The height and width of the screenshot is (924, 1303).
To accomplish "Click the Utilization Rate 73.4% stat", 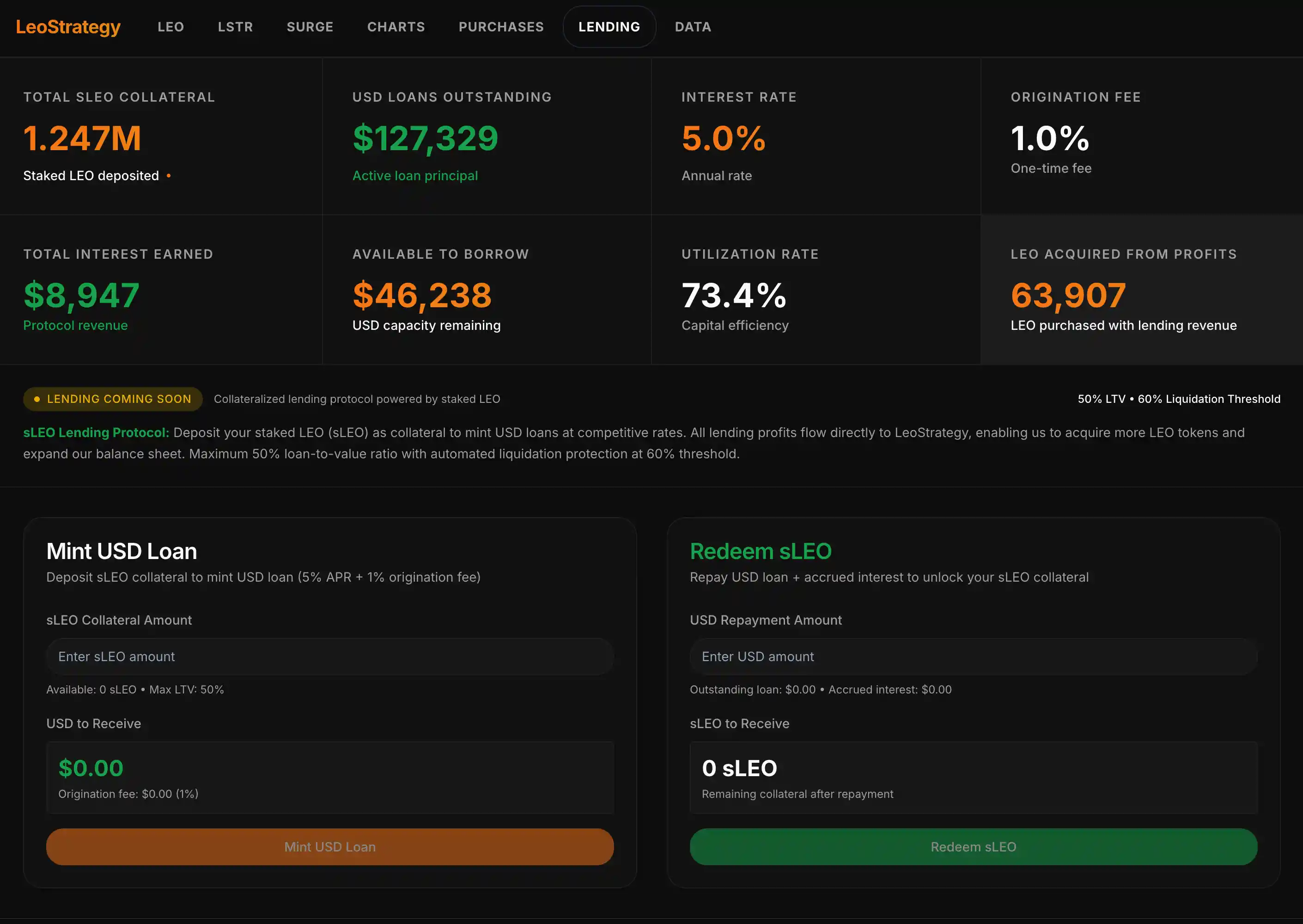I will (733, 295).
